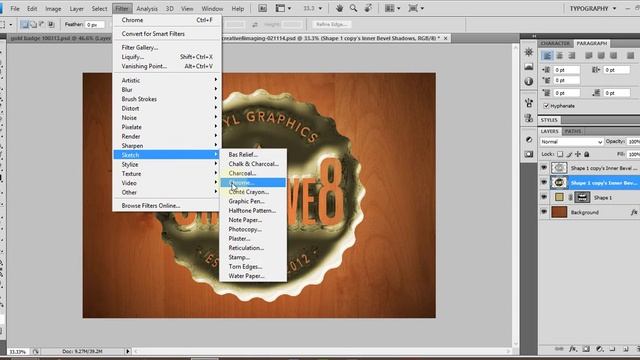The image size is (640, 360).
Task: Justify paragraph with last line right
Action: [613, 56]
